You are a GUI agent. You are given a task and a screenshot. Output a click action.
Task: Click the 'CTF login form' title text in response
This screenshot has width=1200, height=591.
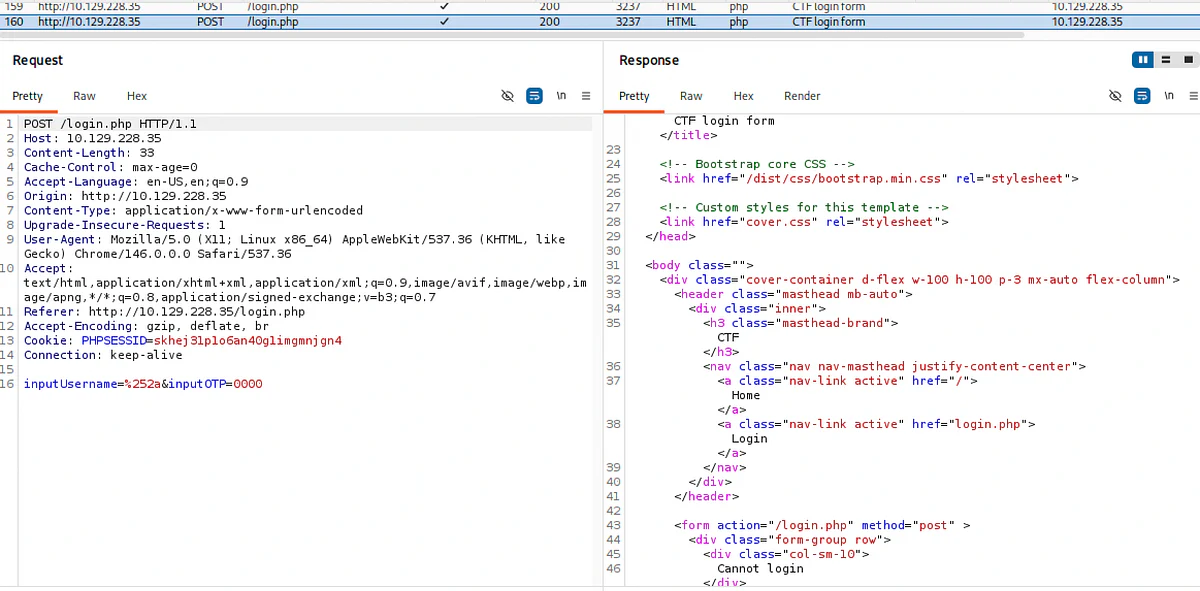point(724,121)
